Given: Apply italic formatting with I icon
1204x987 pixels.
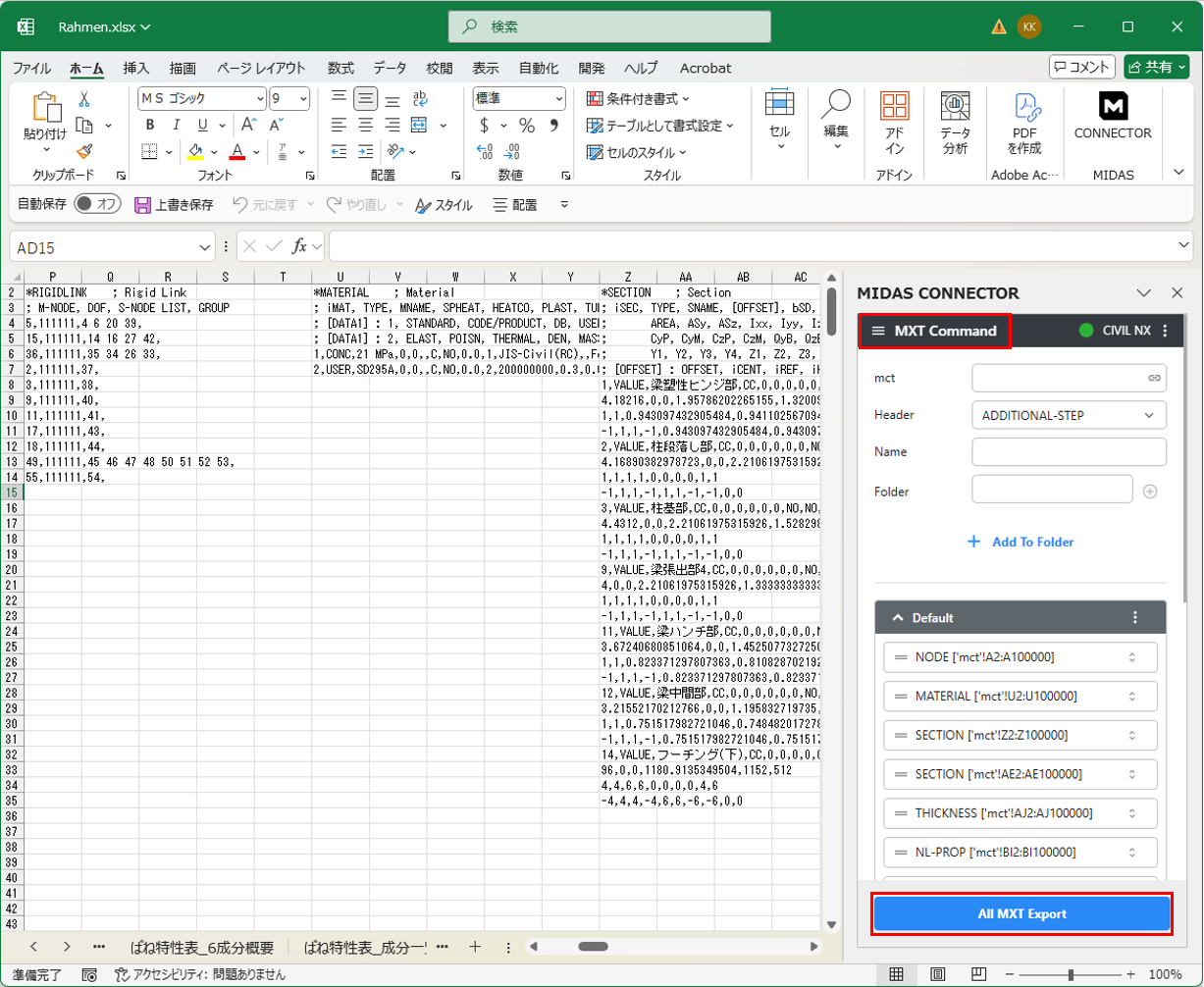Looking at the screenshot, I should pos(177,126).
